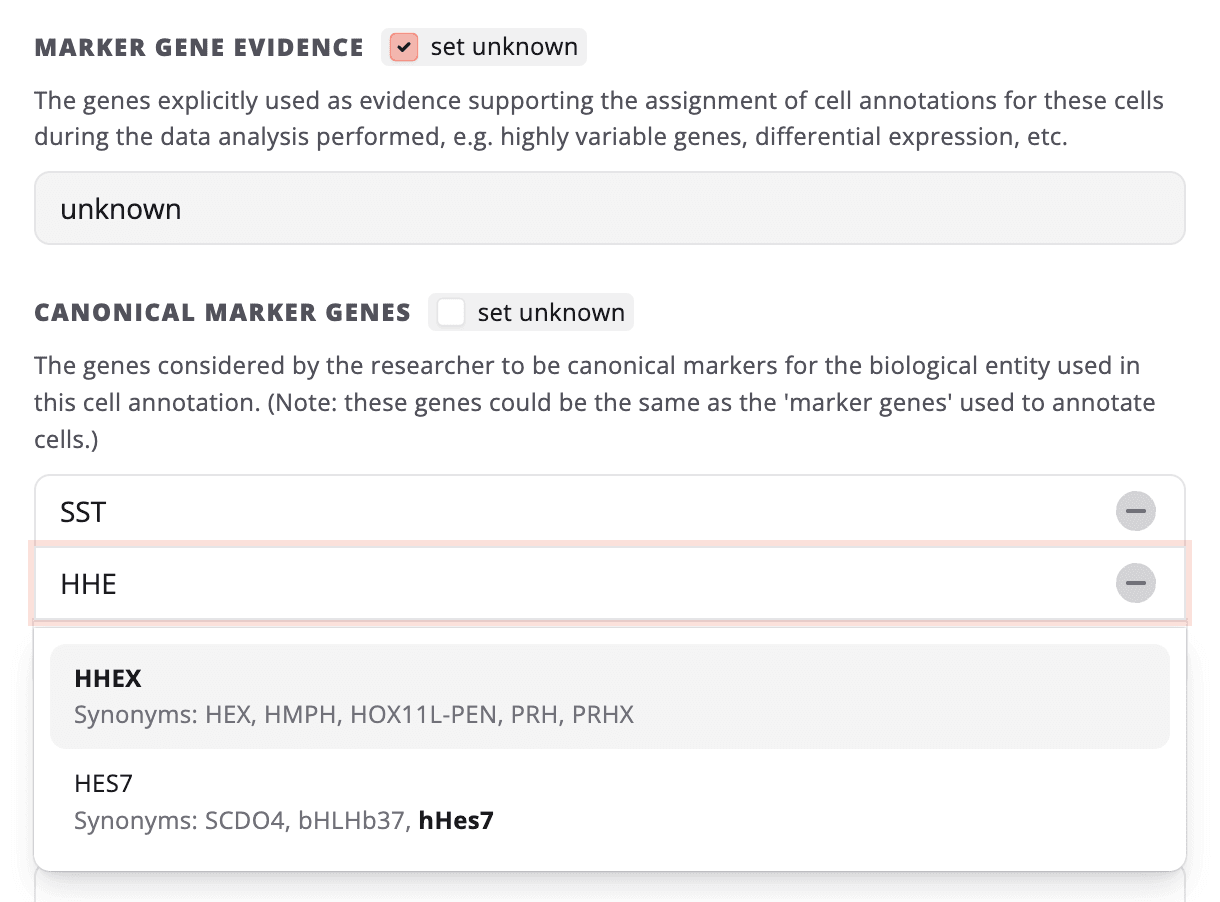Toggle the Marker Gene Evidence unknown checkbox
This screenshot has height=902, width=1220.
(x=403, y=46)
